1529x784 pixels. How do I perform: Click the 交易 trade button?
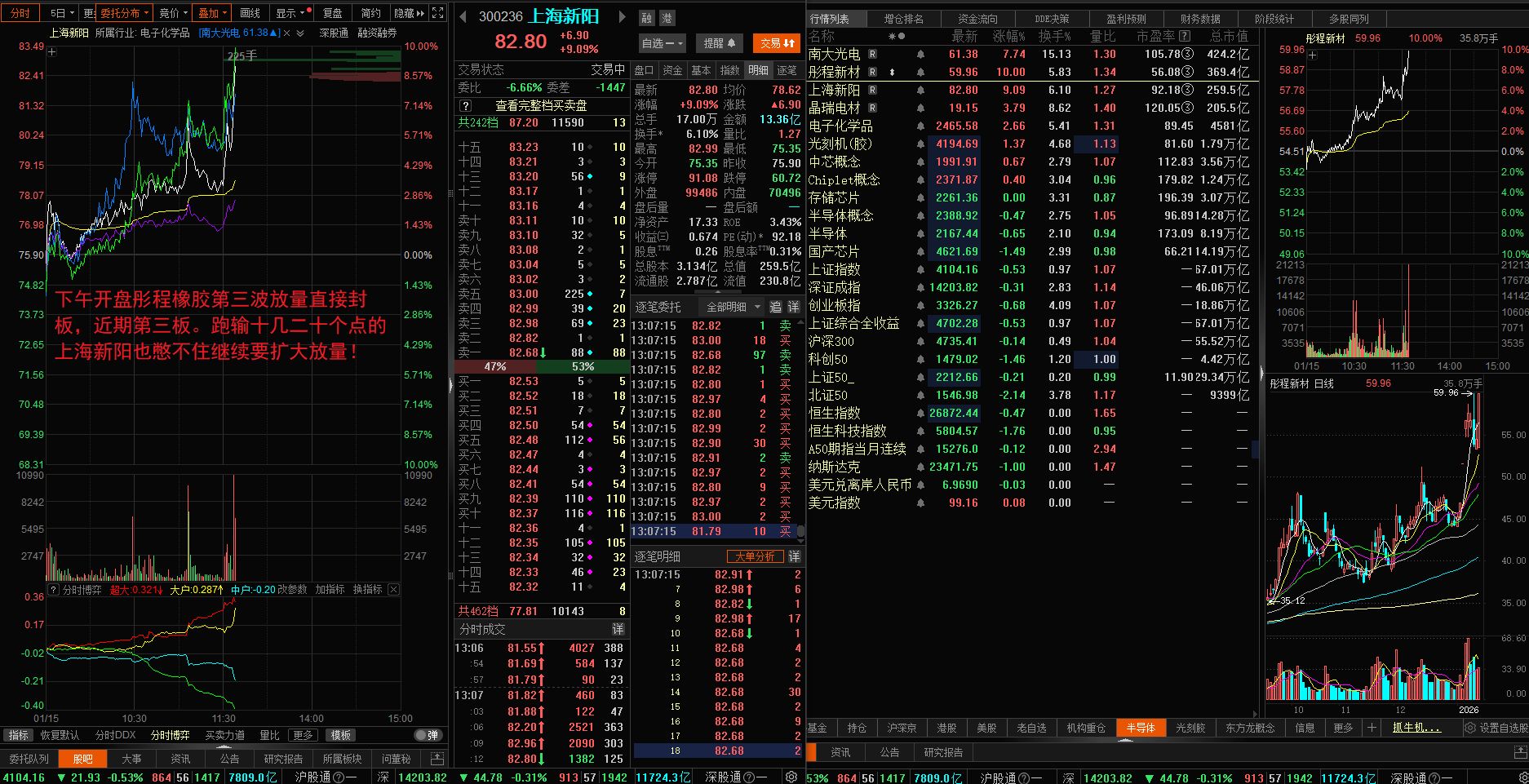778,43
